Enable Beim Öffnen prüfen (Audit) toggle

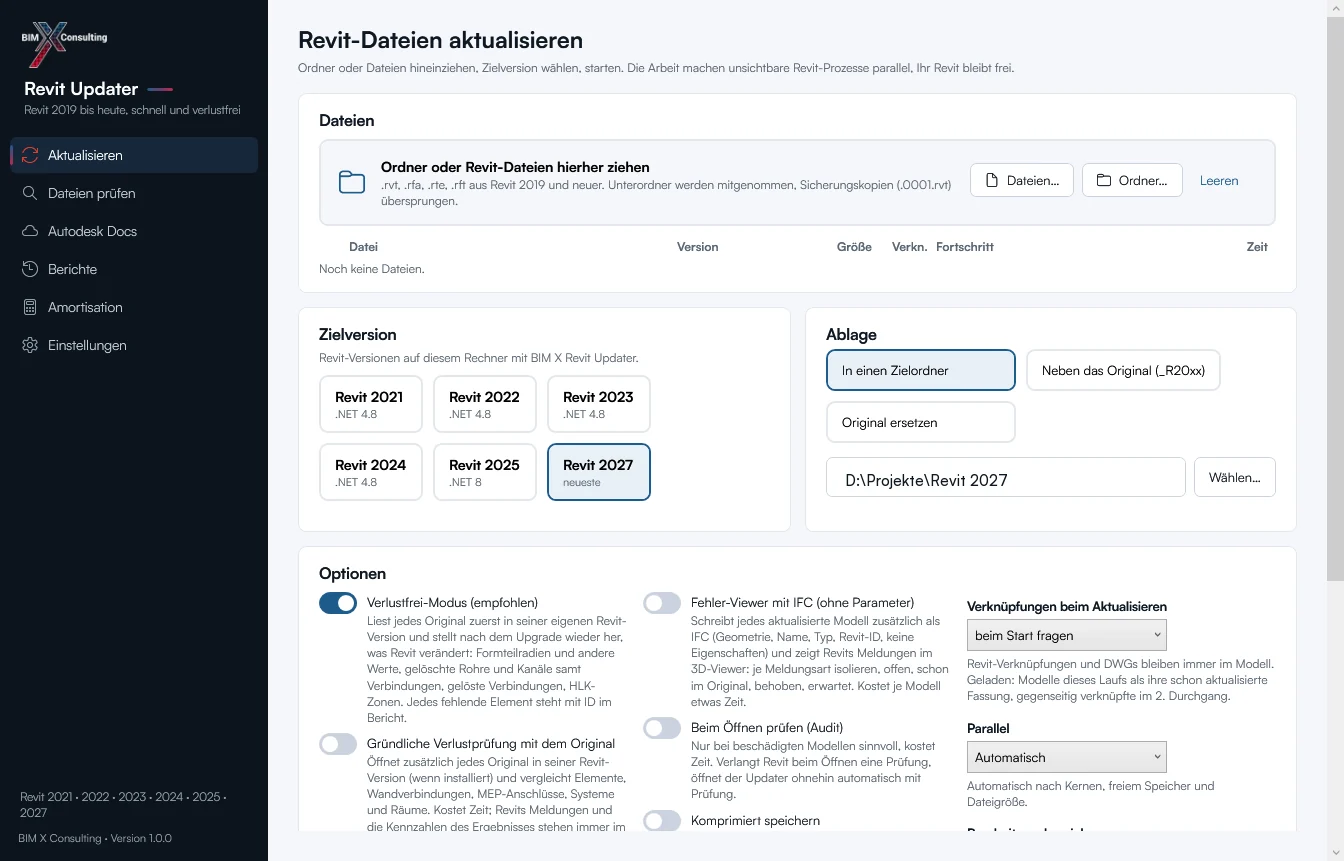pyautogui.click(x=662, y=728)
